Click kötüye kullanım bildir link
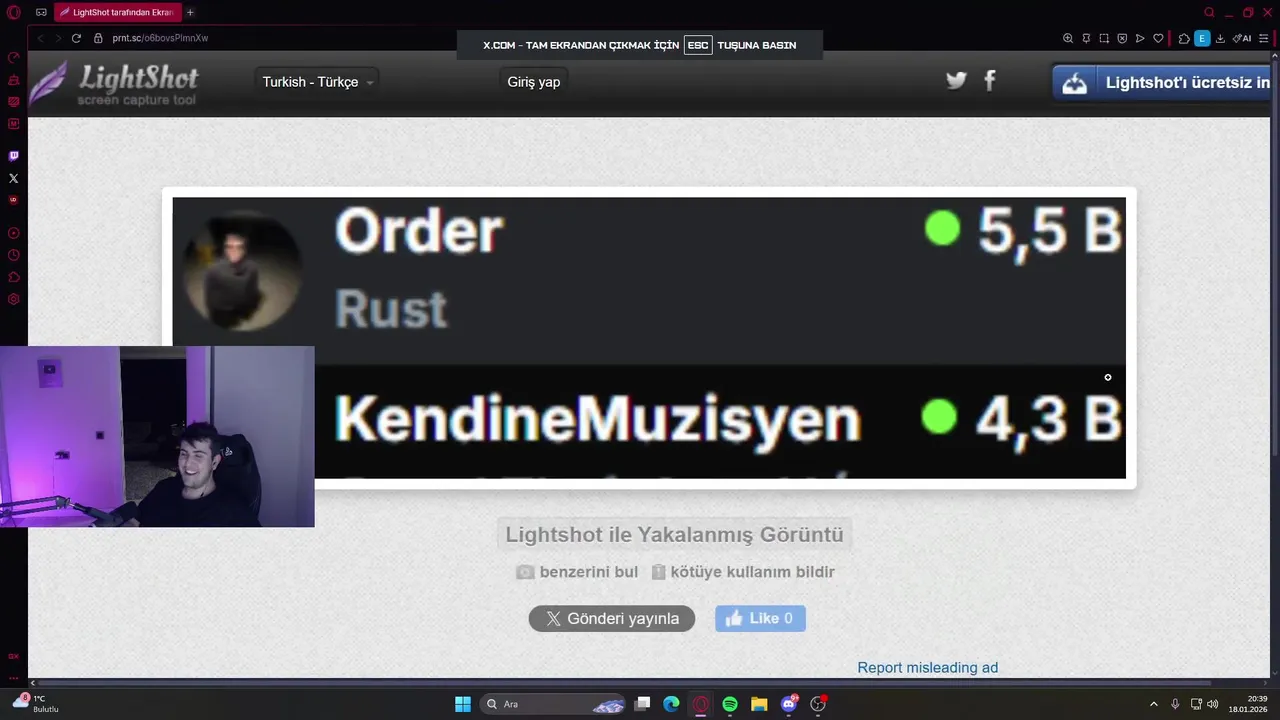Image resolution: width=1280 pixels, height=720 pixels. click(x=743, y=572)
